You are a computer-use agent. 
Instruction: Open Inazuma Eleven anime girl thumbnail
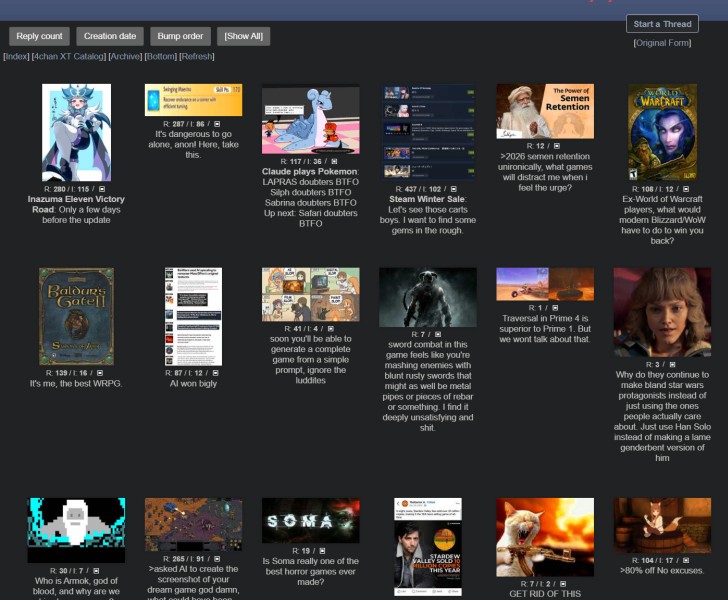77,132
